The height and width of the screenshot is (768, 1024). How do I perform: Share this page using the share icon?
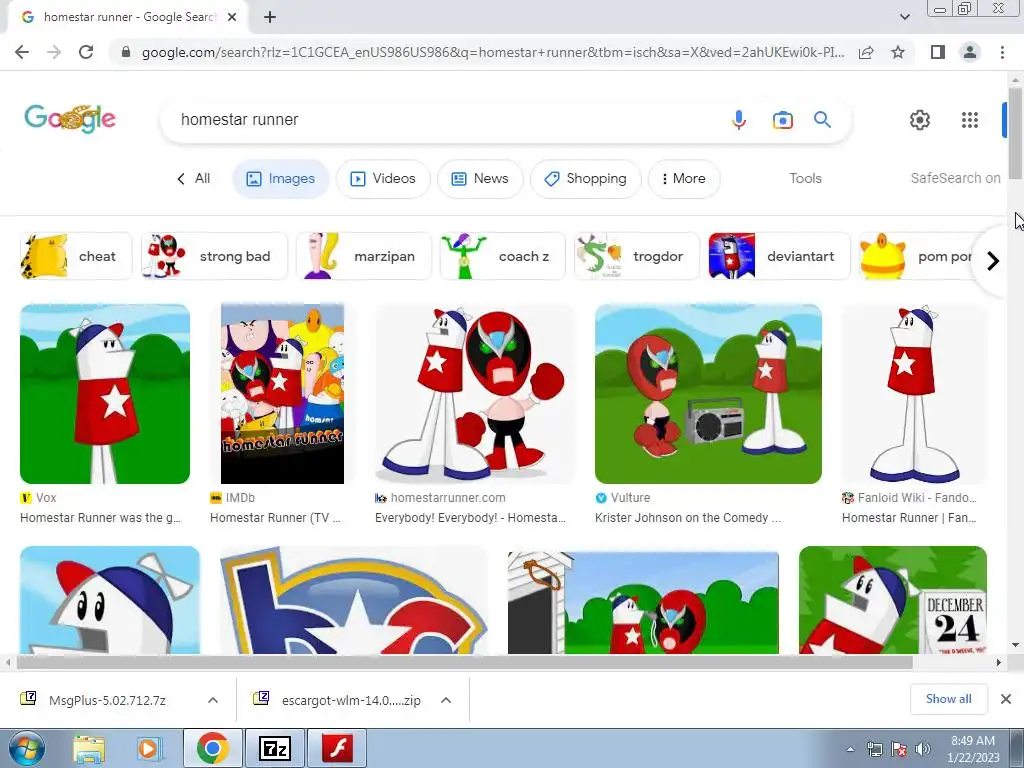(866, 52)
